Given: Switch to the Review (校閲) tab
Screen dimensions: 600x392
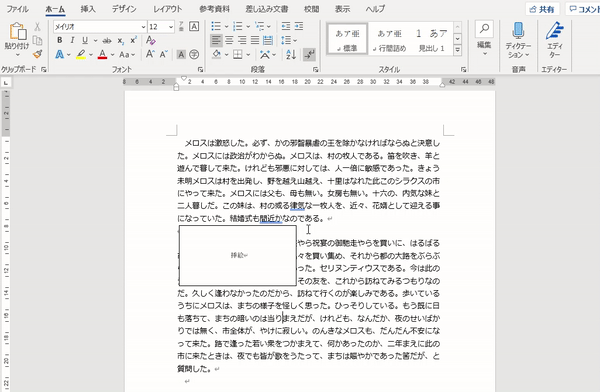Looking at the screenshot, I should point(311,9).
